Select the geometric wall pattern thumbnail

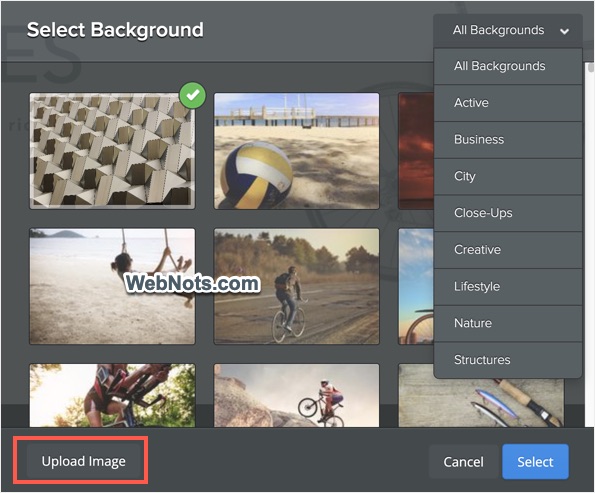(112, 151)
